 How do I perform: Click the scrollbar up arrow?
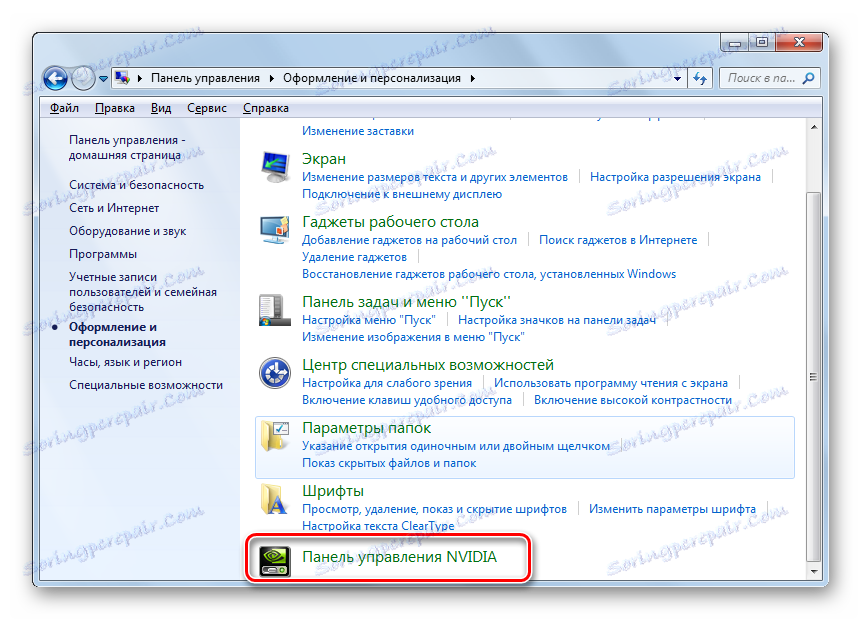click(x=814, y=128)
